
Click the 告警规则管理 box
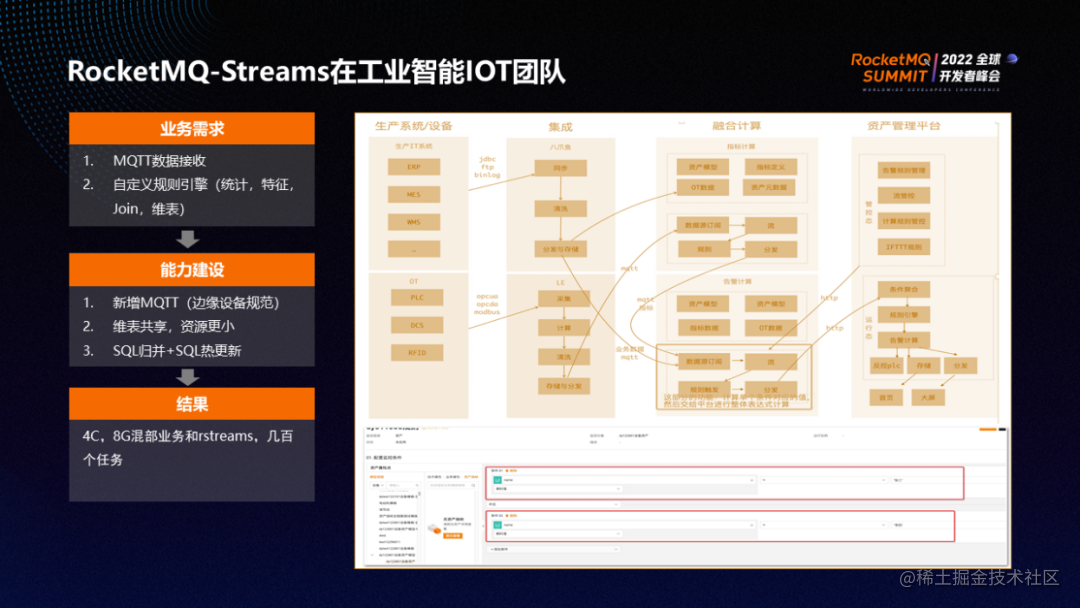coord(904,170)
